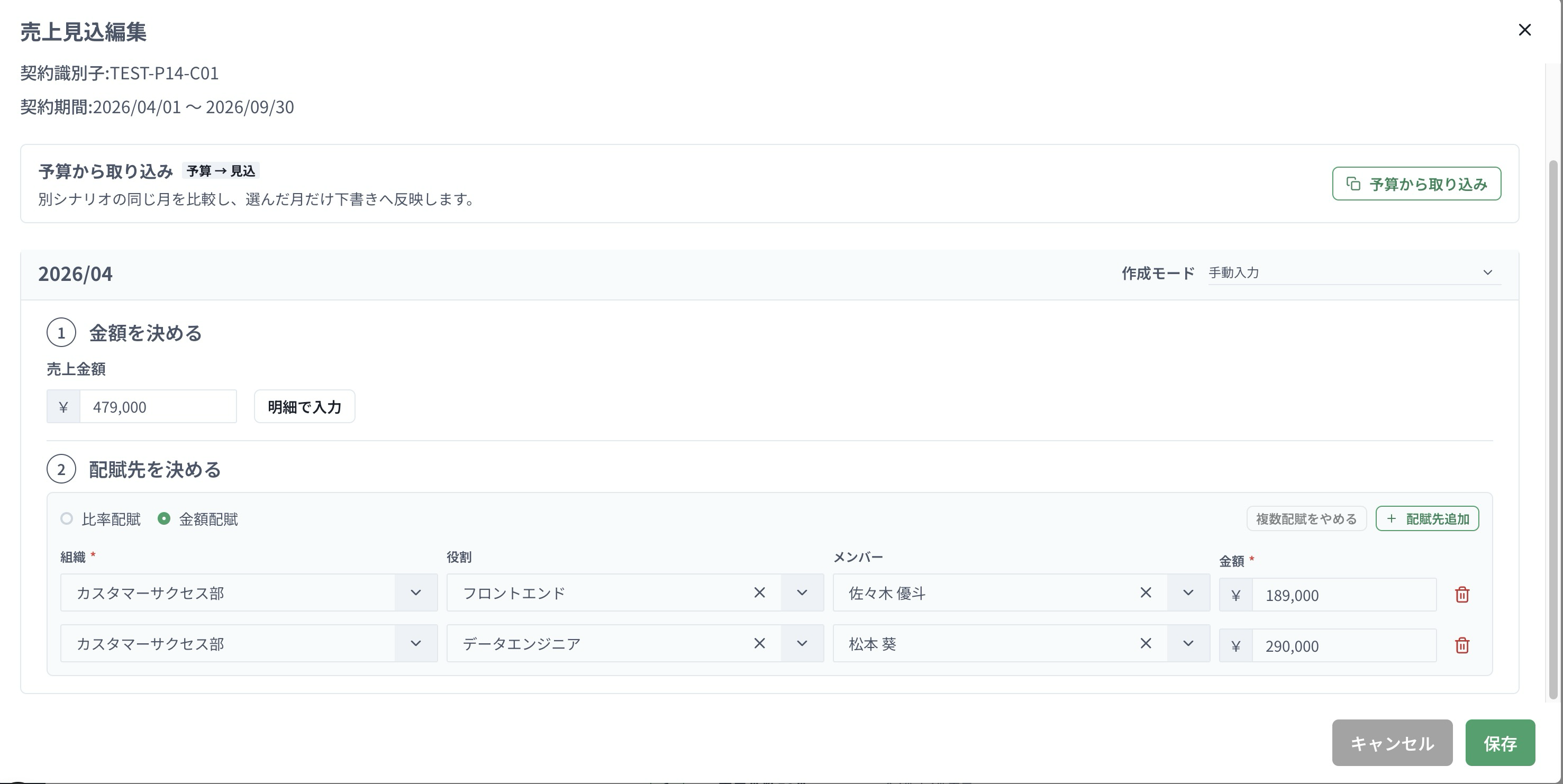
Task: Click the copy icon in 予算から取り込み button
Action: tap(1353, 184)
